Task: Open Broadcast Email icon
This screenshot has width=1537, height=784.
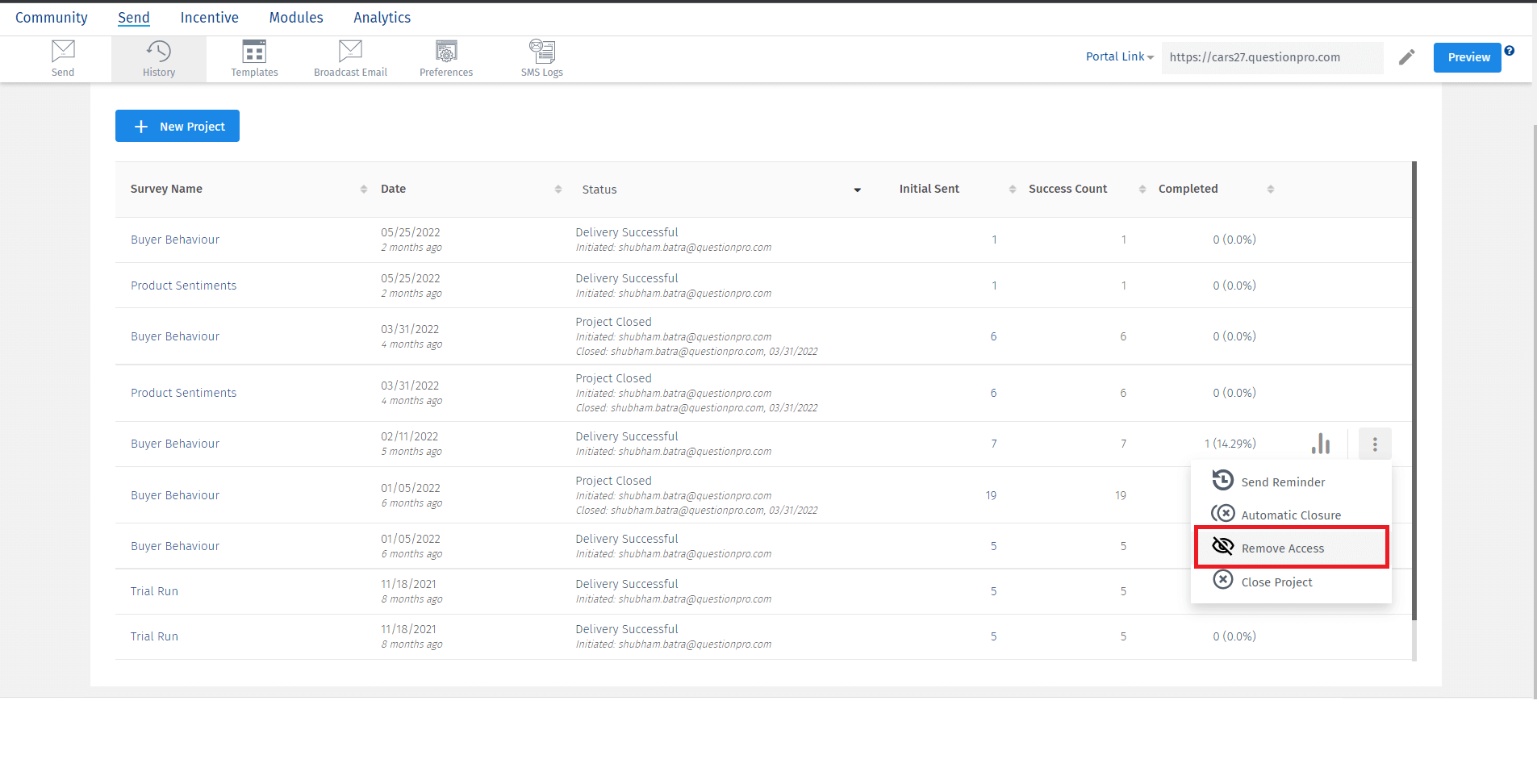Action: 350,52
